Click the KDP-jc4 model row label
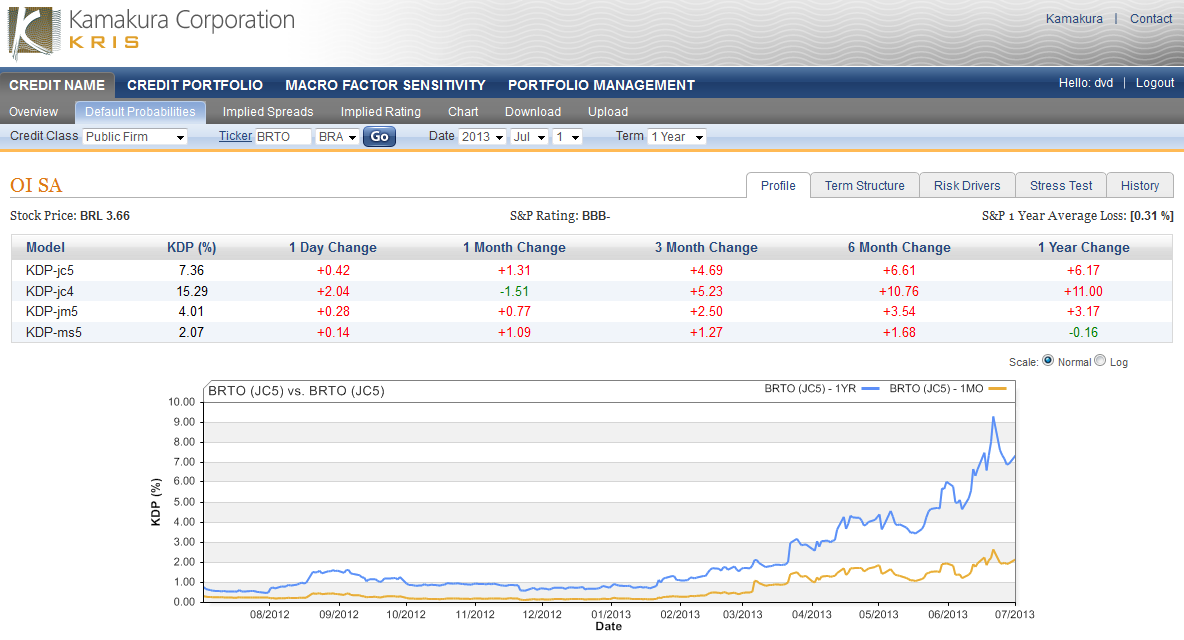1184x640 pixels. pos(50,291)
